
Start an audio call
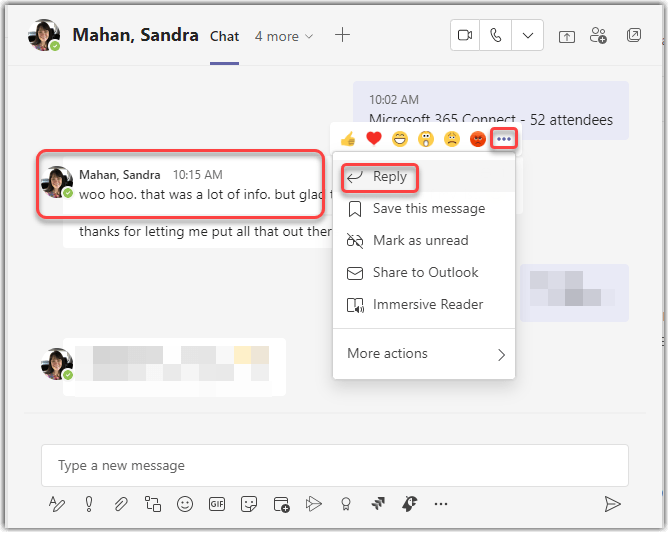coord(497,35)
